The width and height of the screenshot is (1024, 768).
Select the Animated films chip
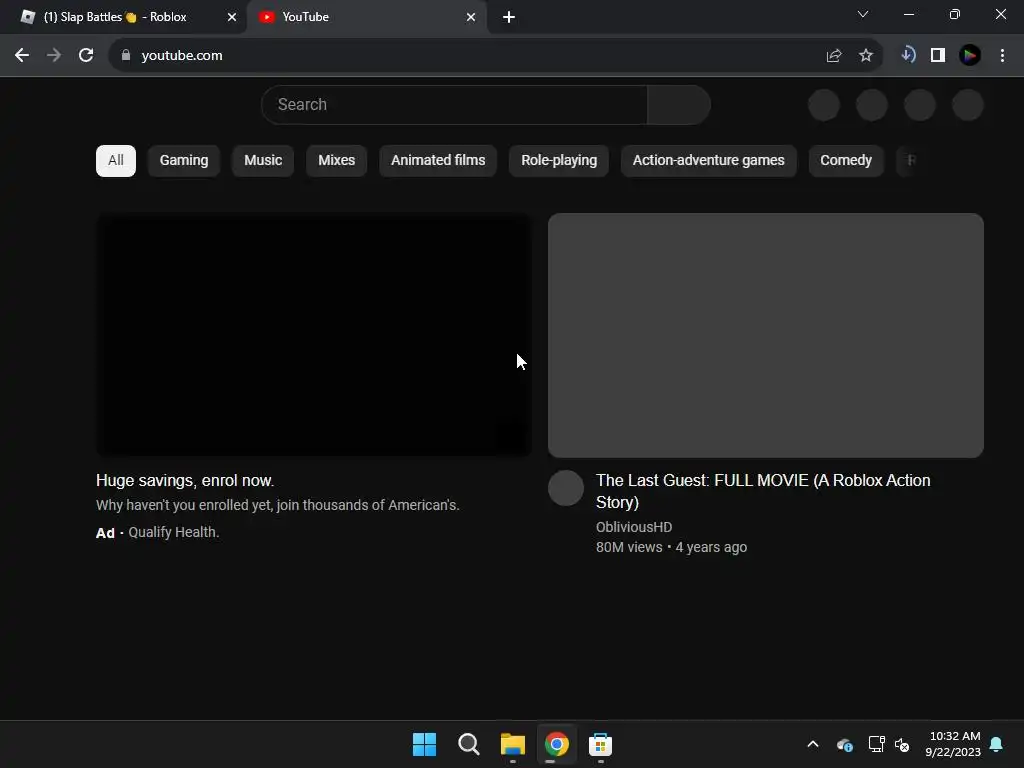pos(438,161)
